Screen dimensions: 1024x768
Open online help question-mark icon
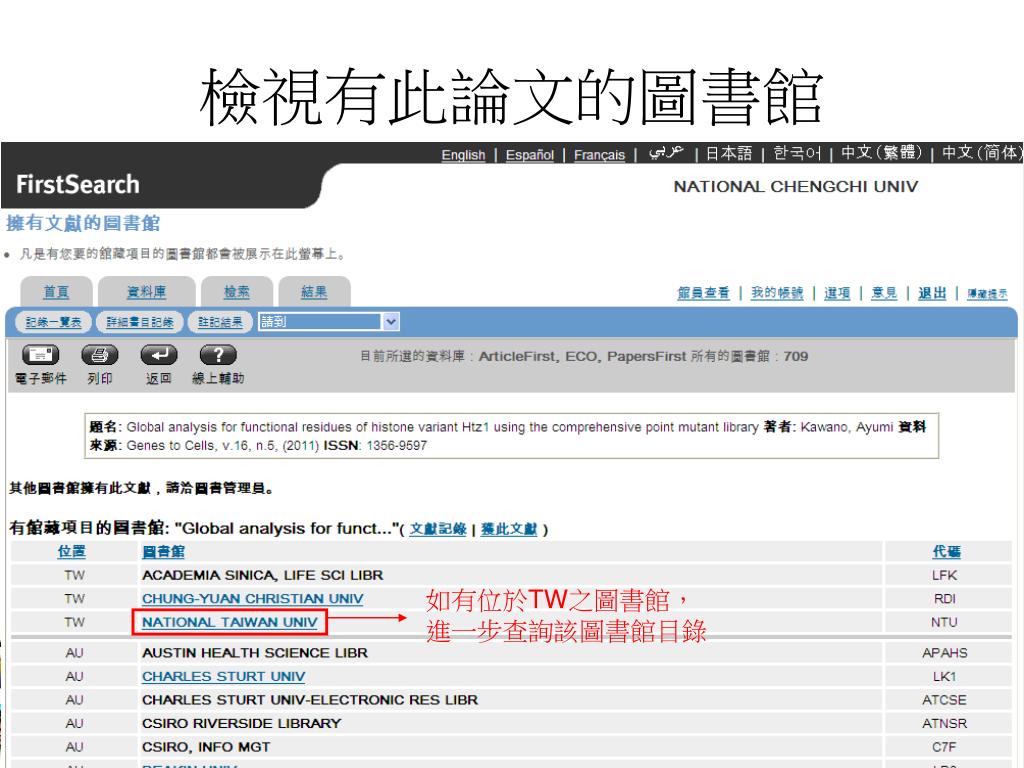tap(218, 355)
